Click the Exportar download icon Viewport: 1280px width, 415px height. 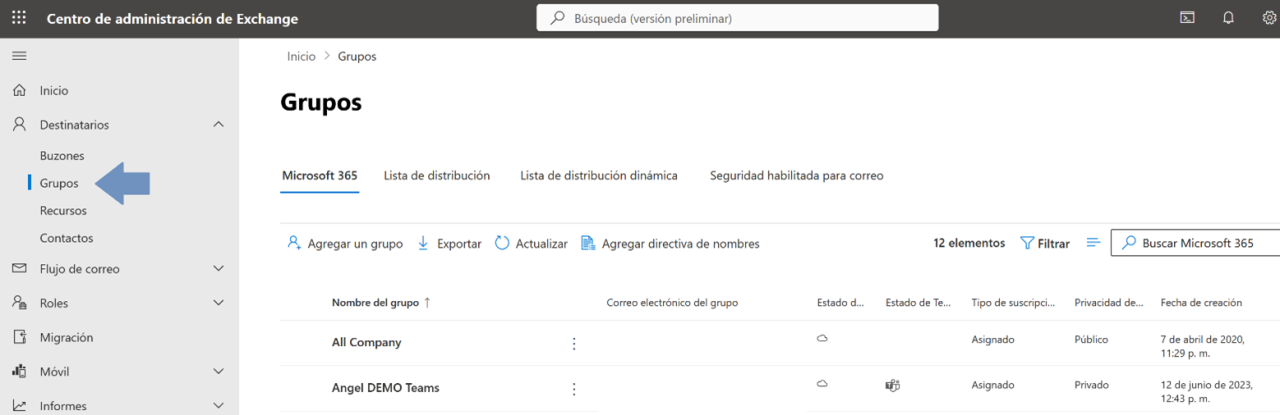click(x=423, y=243)
